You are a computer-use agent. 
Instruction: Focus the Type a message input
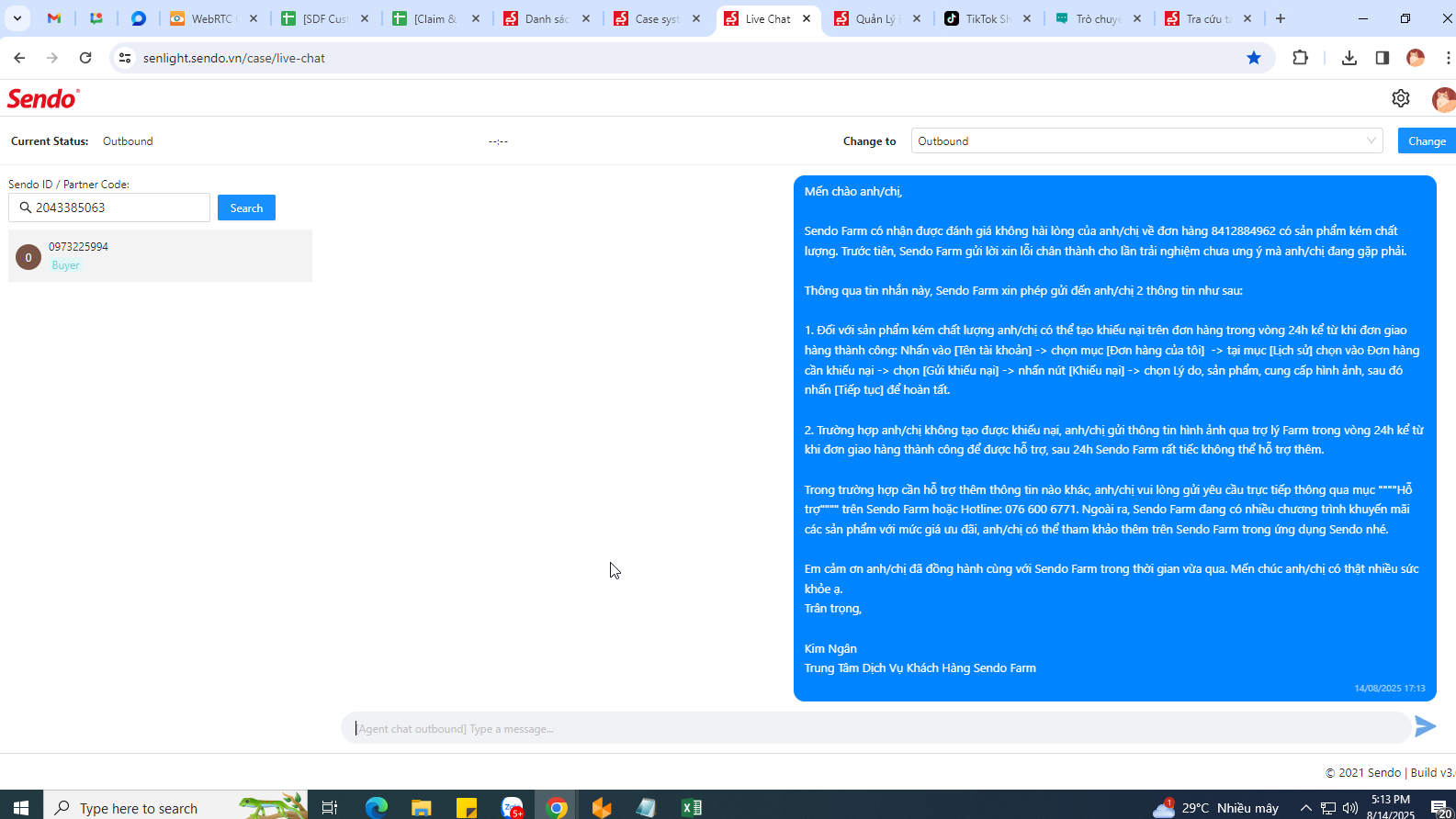tap(875, 728)
